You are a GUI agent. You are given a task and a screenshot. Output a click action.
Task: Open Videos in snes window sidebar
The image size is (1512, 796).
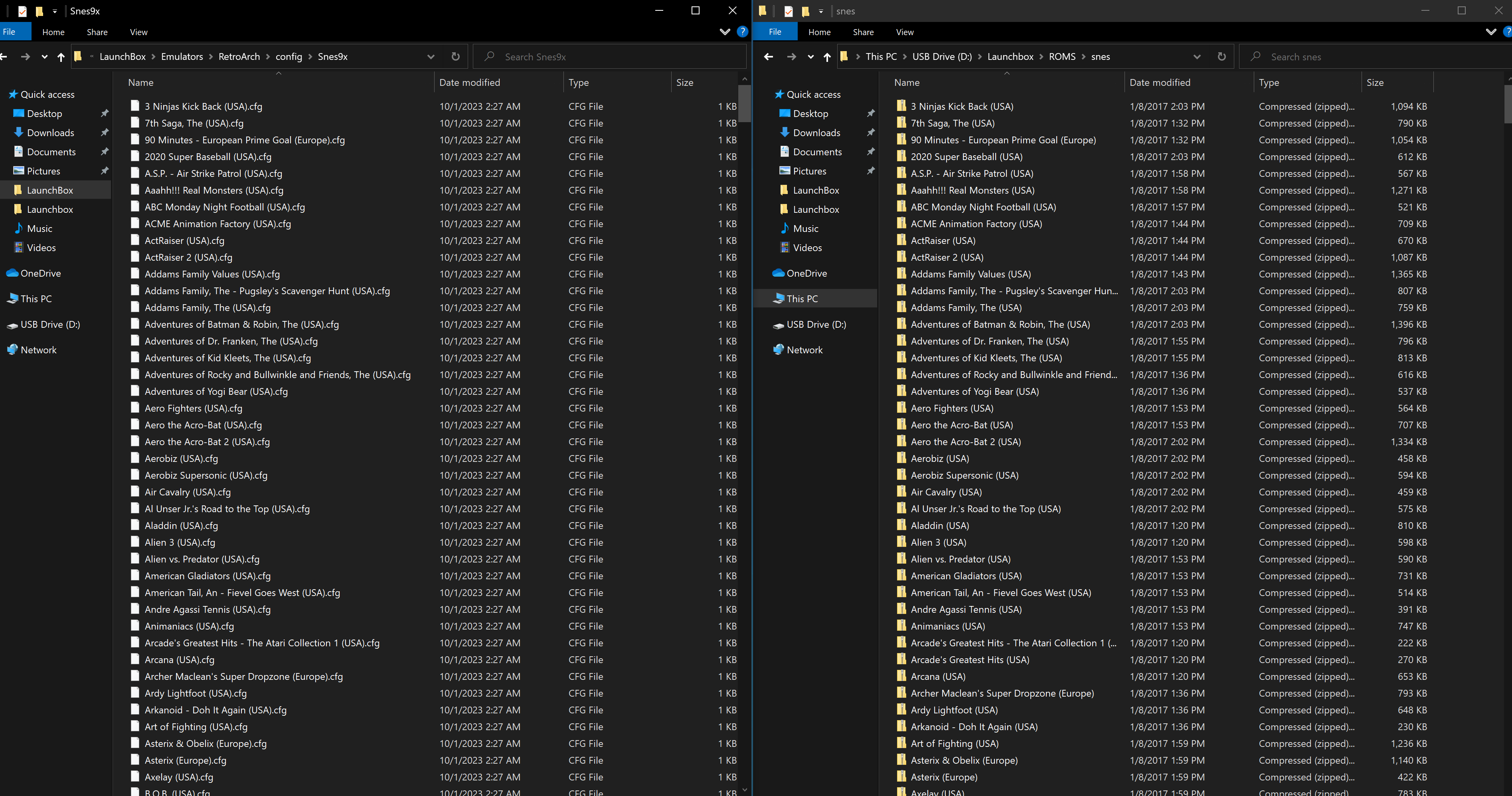pos(807,248)
